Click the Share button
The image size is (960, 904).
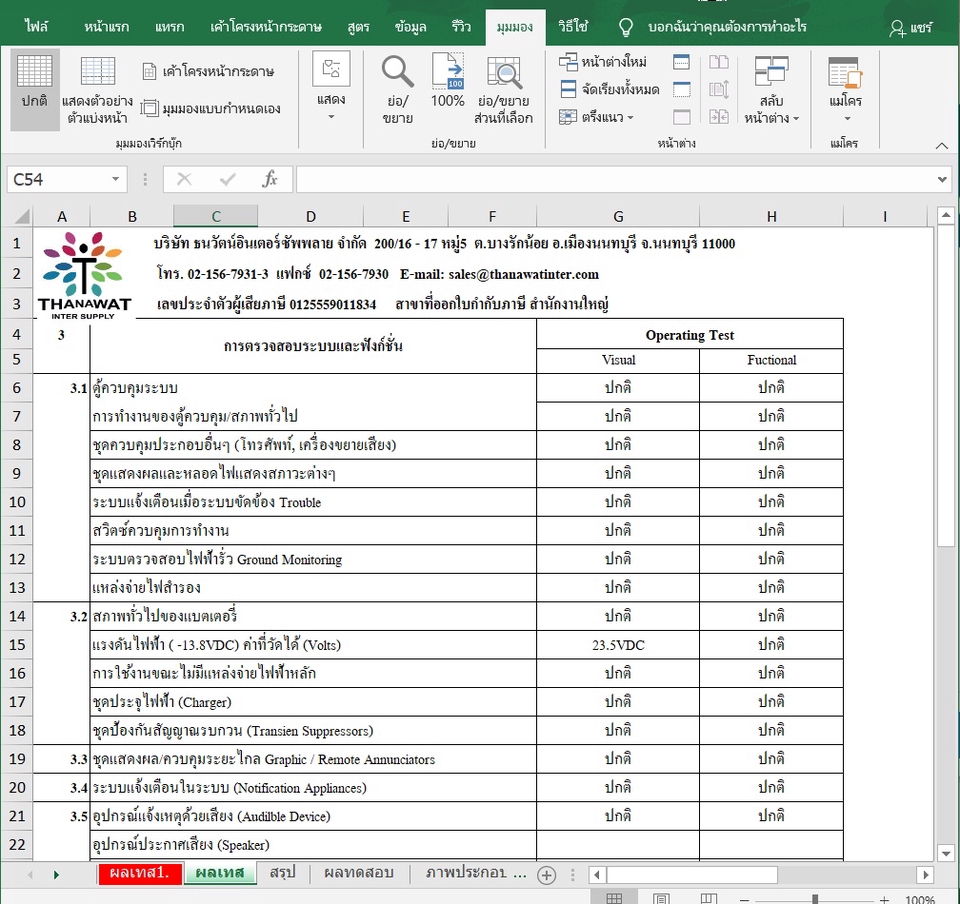911,28
